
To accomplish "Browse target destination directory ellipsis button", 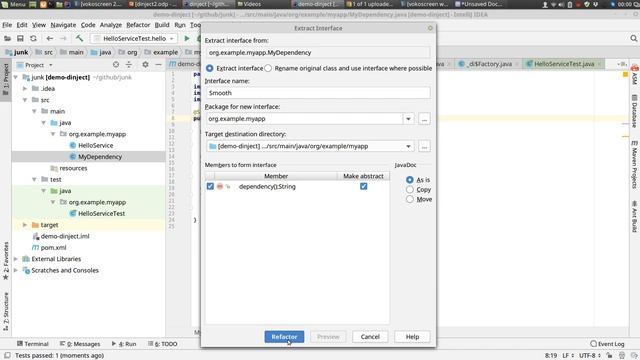I will [424, 146].
